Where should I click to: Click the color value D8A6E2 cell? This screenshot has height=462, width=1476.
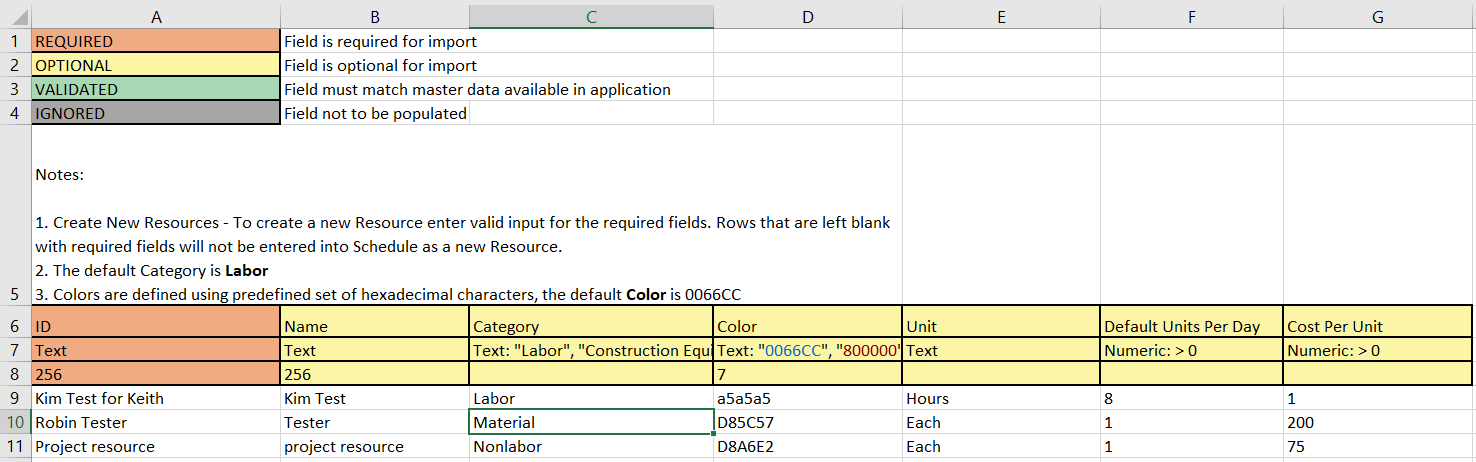tap(807, 446)
